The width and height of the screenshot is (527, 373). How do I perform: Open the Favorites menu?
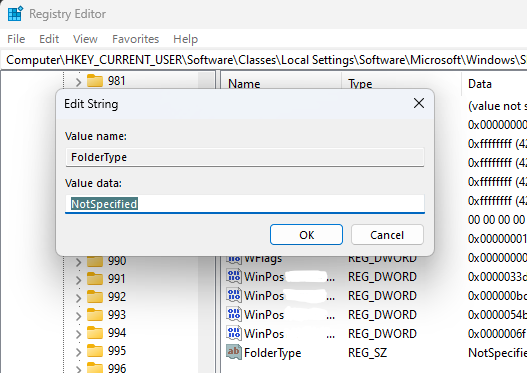click(135, 39)
